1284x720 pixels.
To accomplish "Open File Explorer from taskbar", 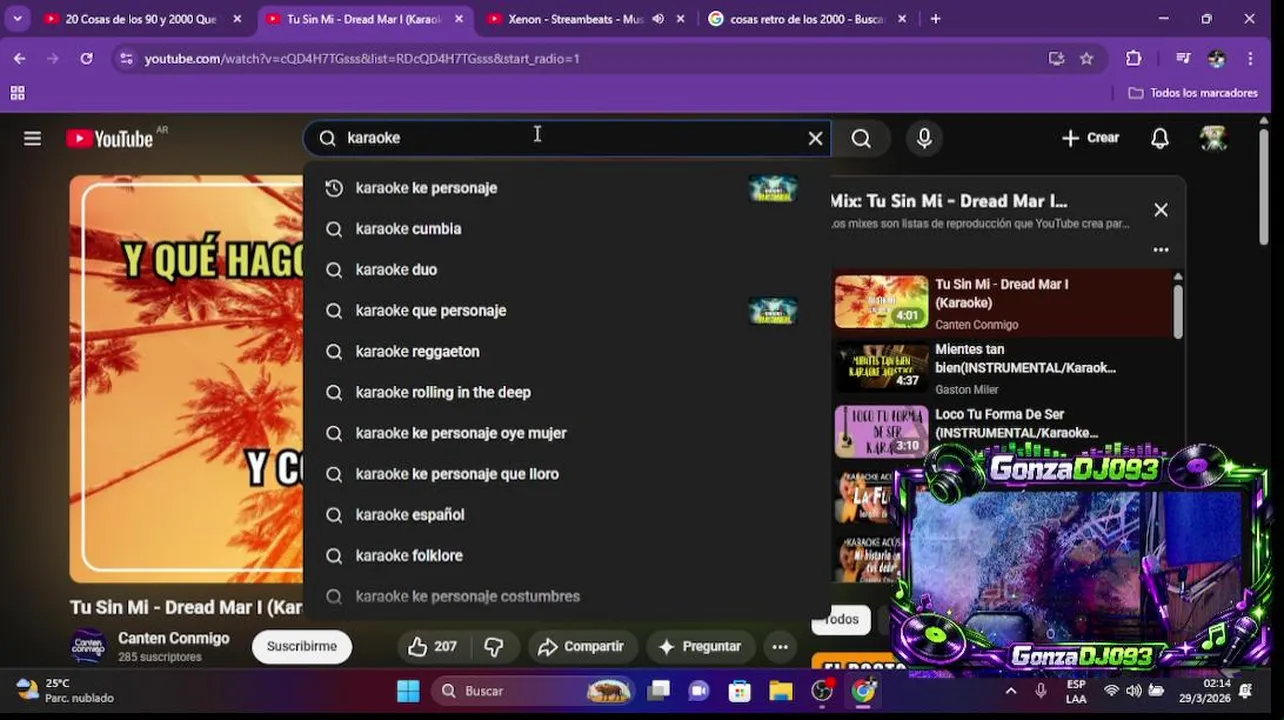I will tap(781, 691).
